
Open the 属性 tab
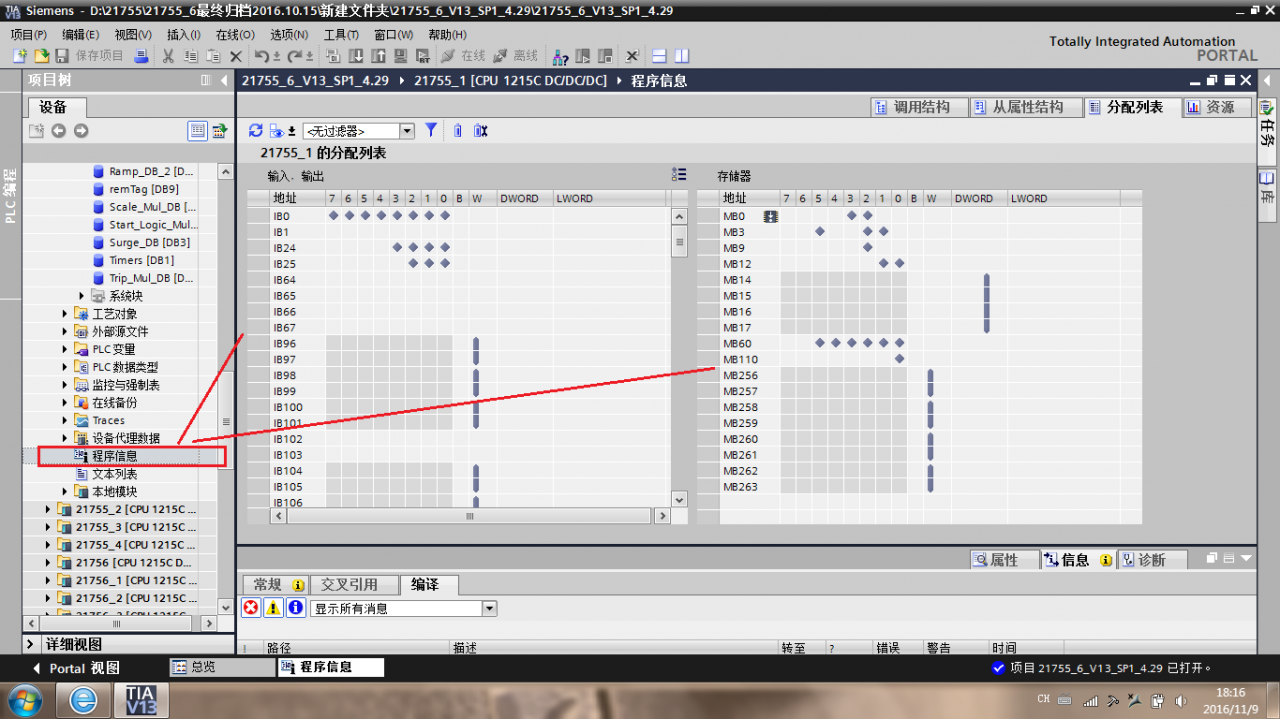pyautogui.click(x=1003, y=560)
